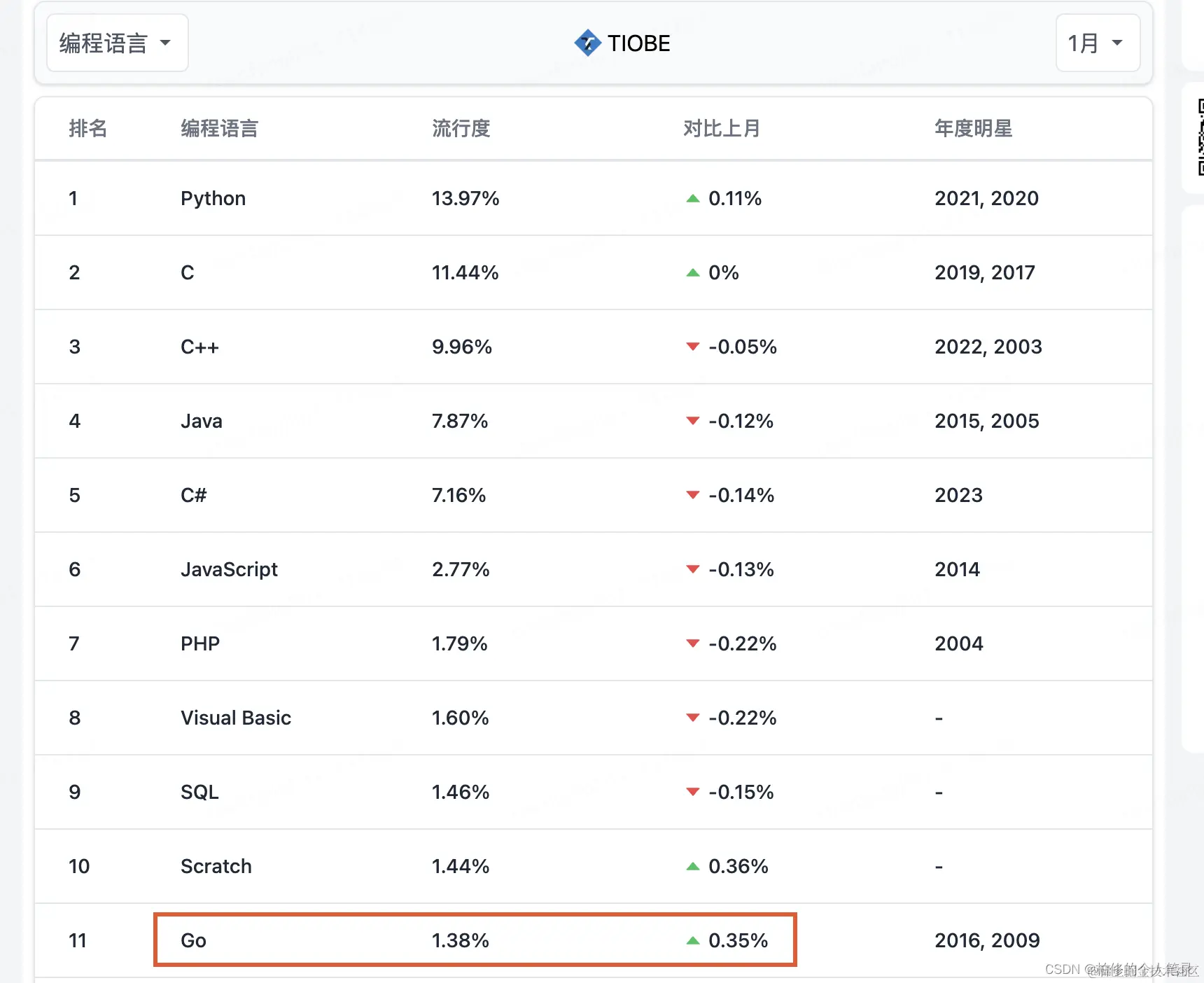The image size is (1204, 983).
Task: Click the "2016, 2009" award years
Action: [x=988, y=940]
